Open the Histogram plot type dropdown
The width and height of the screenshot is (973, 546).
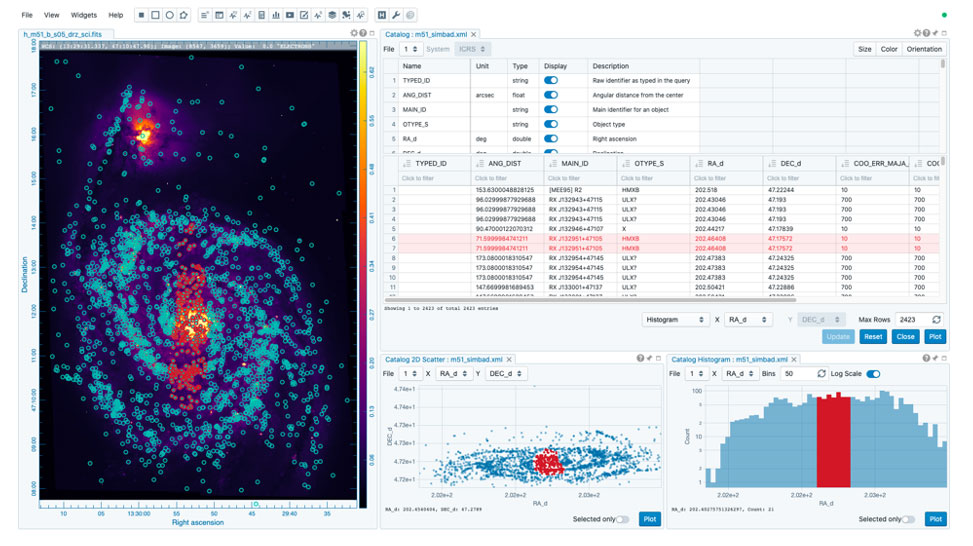coord(675,319)
